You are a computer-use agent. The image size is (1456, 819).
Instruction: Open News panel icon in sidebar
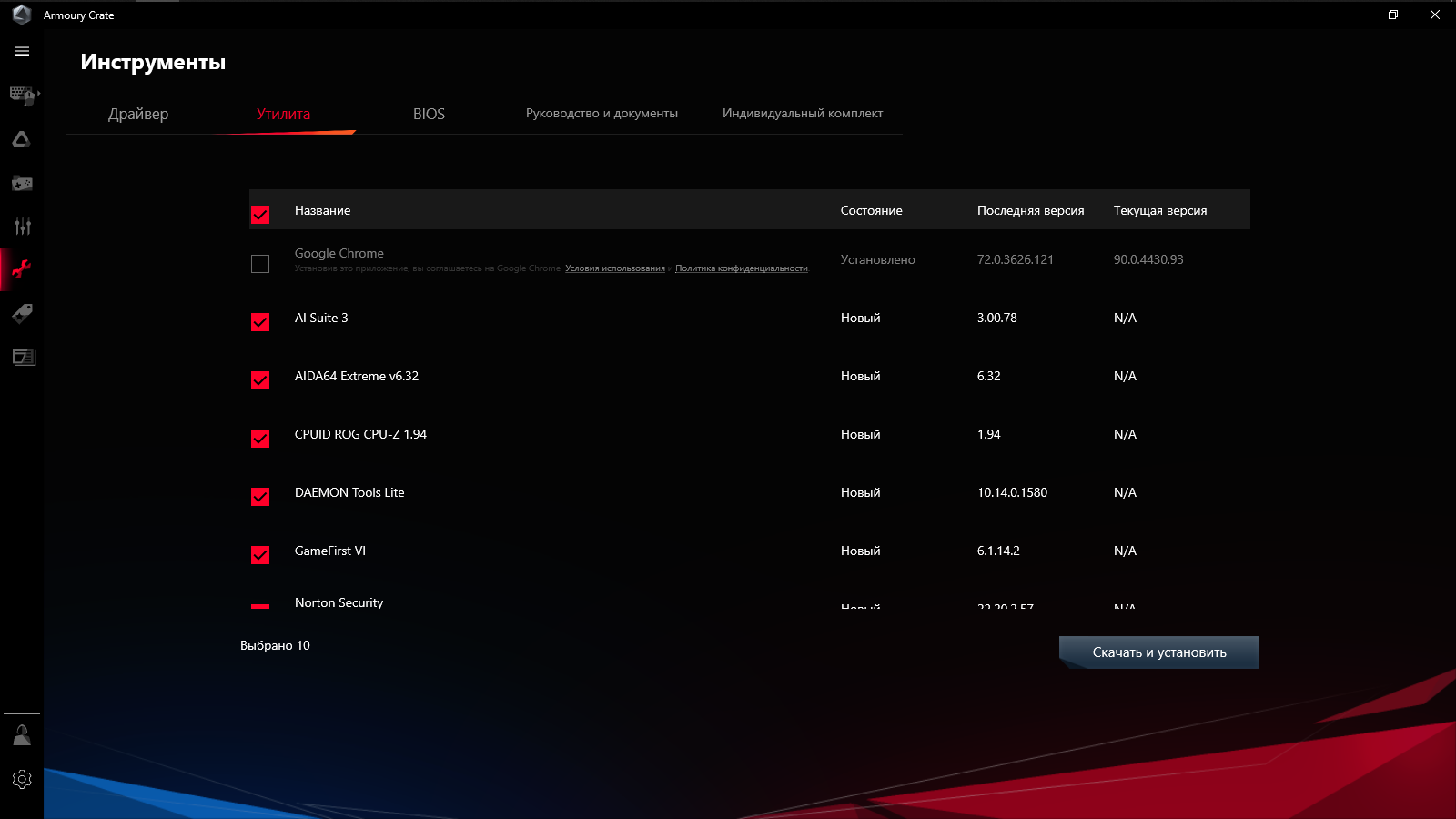[x=24, y=357]
